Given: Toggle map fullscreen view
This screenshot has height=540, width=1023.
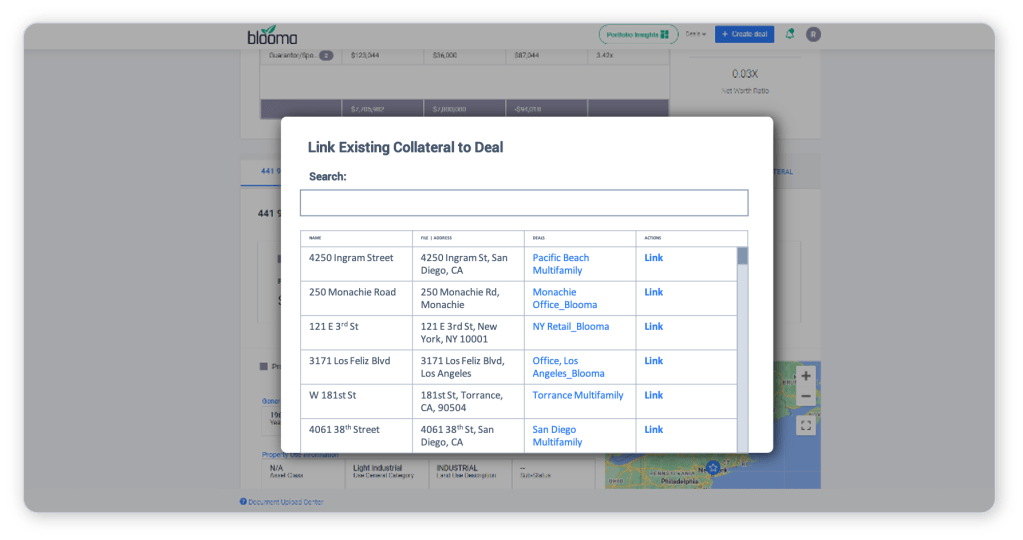Looking at the screenshot, I should [806, 426].
